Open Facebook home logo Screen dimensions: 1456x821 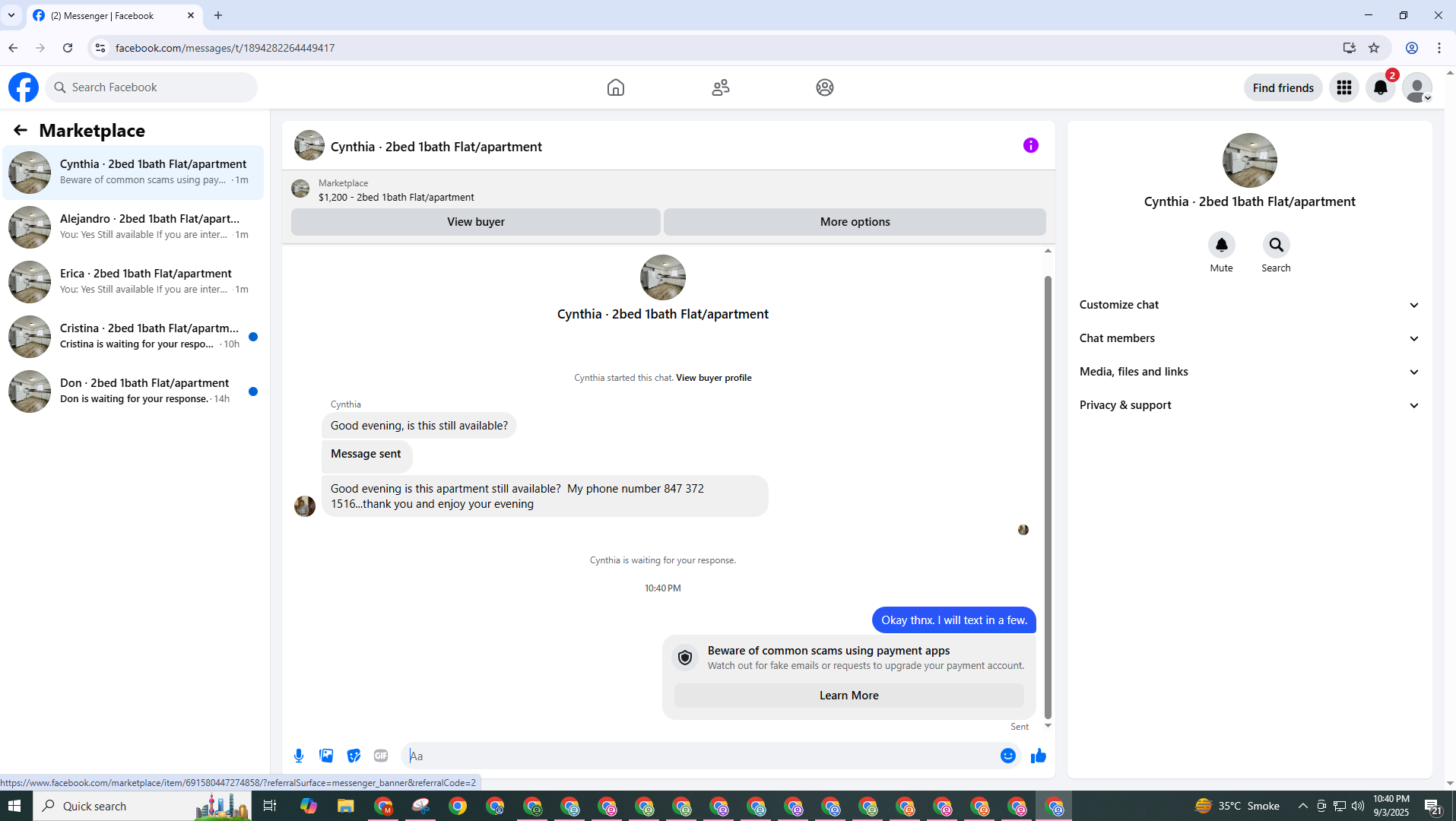click(24, 87)
